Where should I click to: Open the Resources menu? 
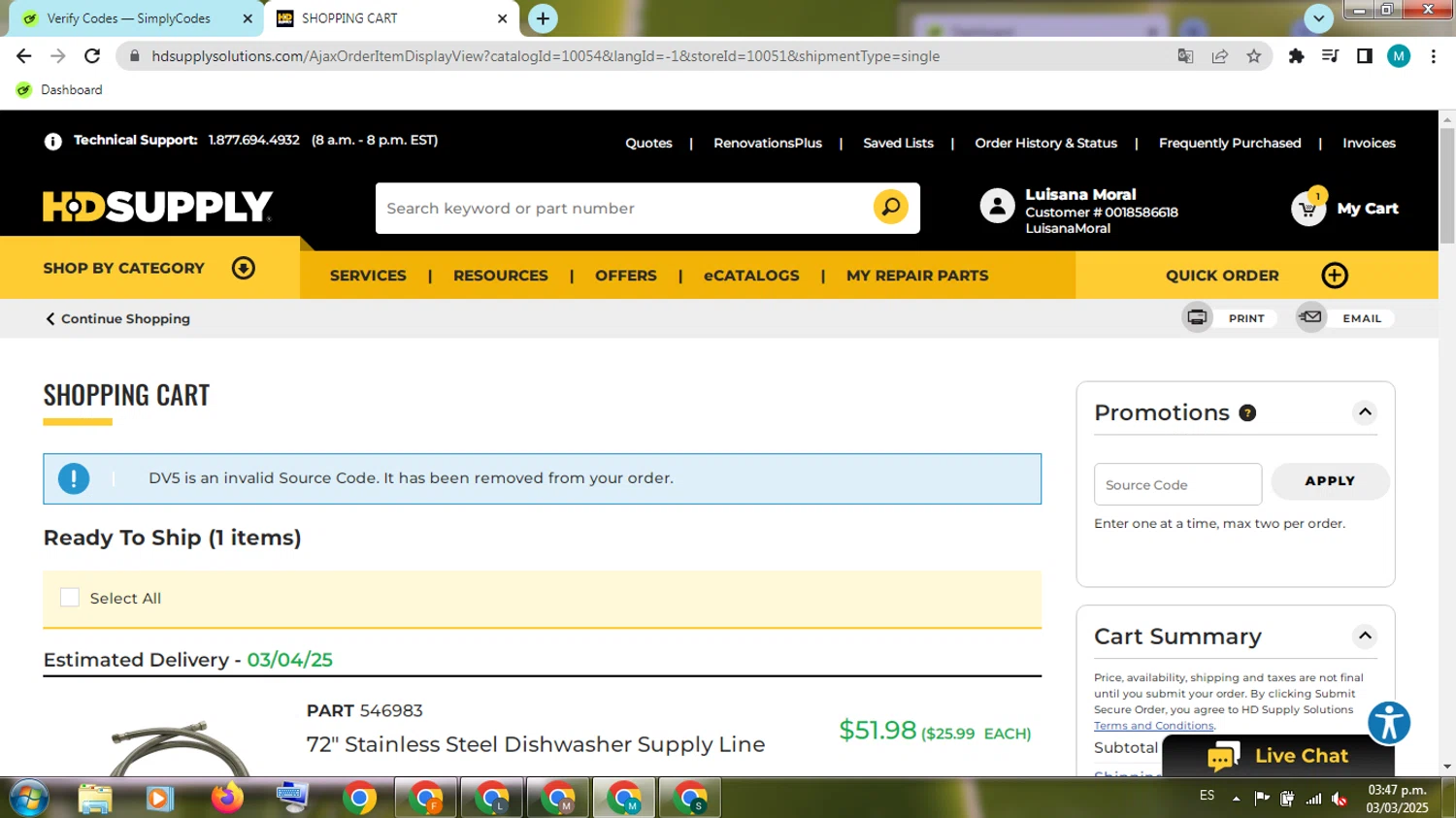click(501, 276)
